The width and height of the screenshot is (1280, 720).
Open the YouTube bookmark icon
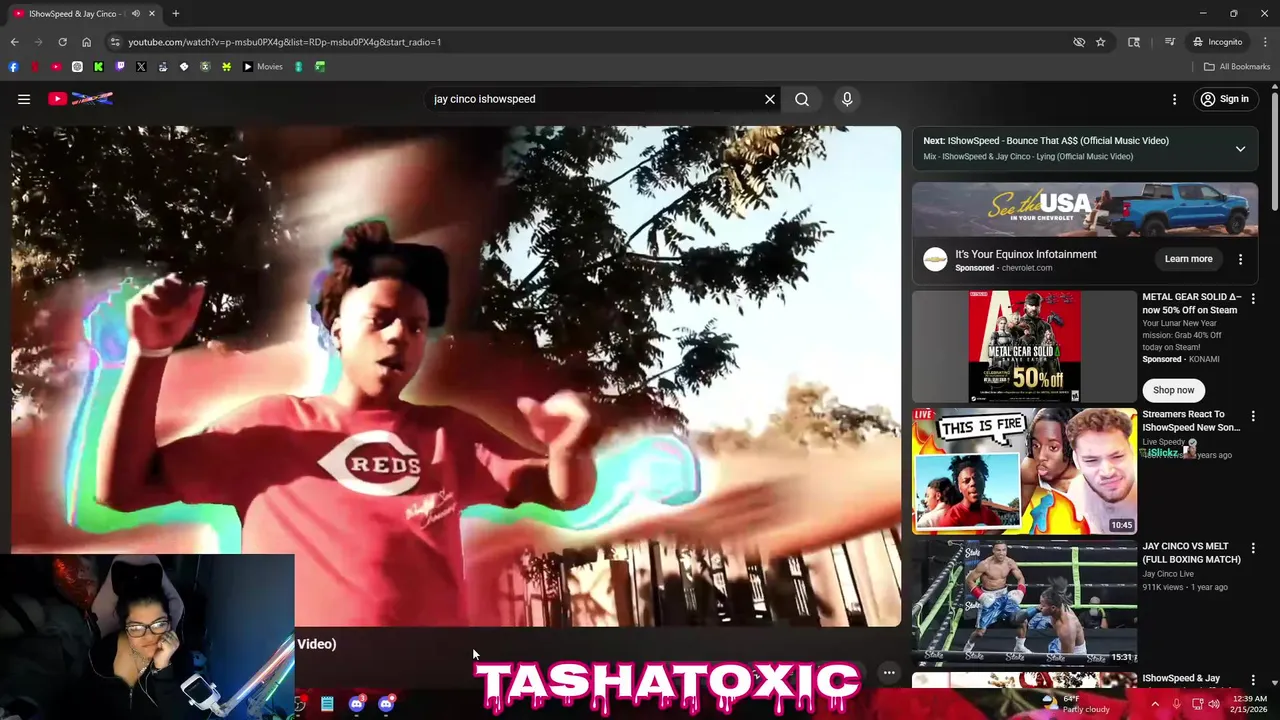point(56,67)
